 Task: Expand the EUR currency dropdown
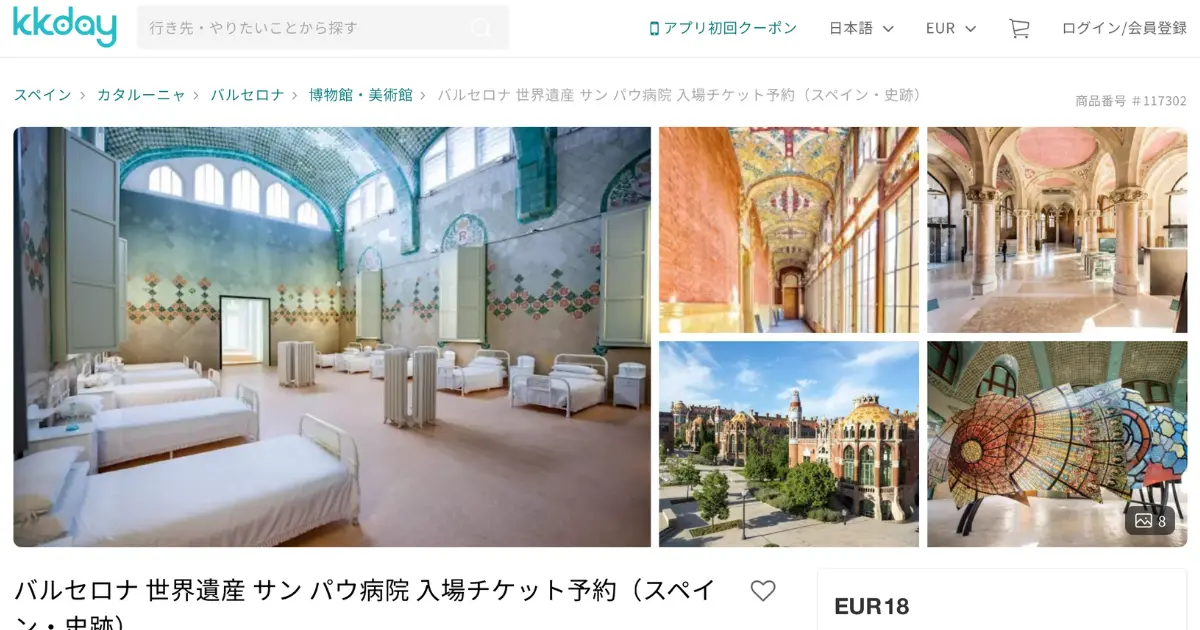951,28
